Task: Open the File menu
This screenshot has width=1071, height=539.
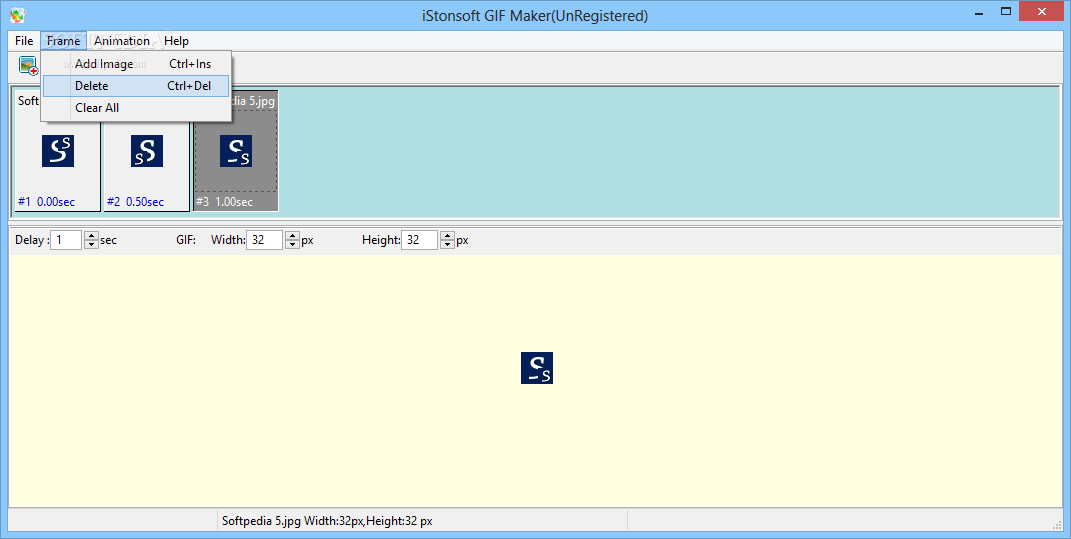Action: (x=24, y=41)
